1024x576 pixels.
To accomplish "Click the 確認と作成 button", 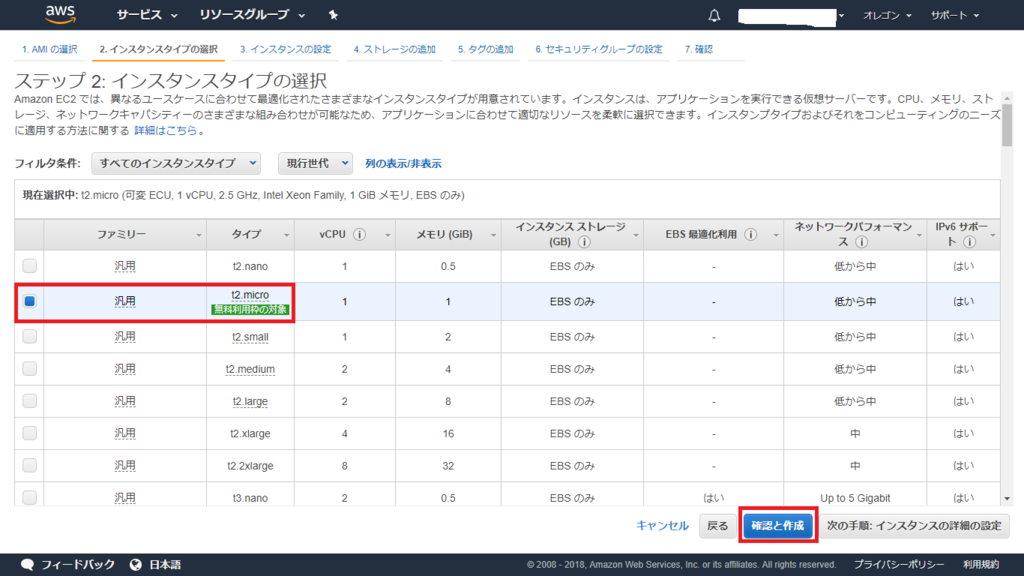I will pos(778,526).
